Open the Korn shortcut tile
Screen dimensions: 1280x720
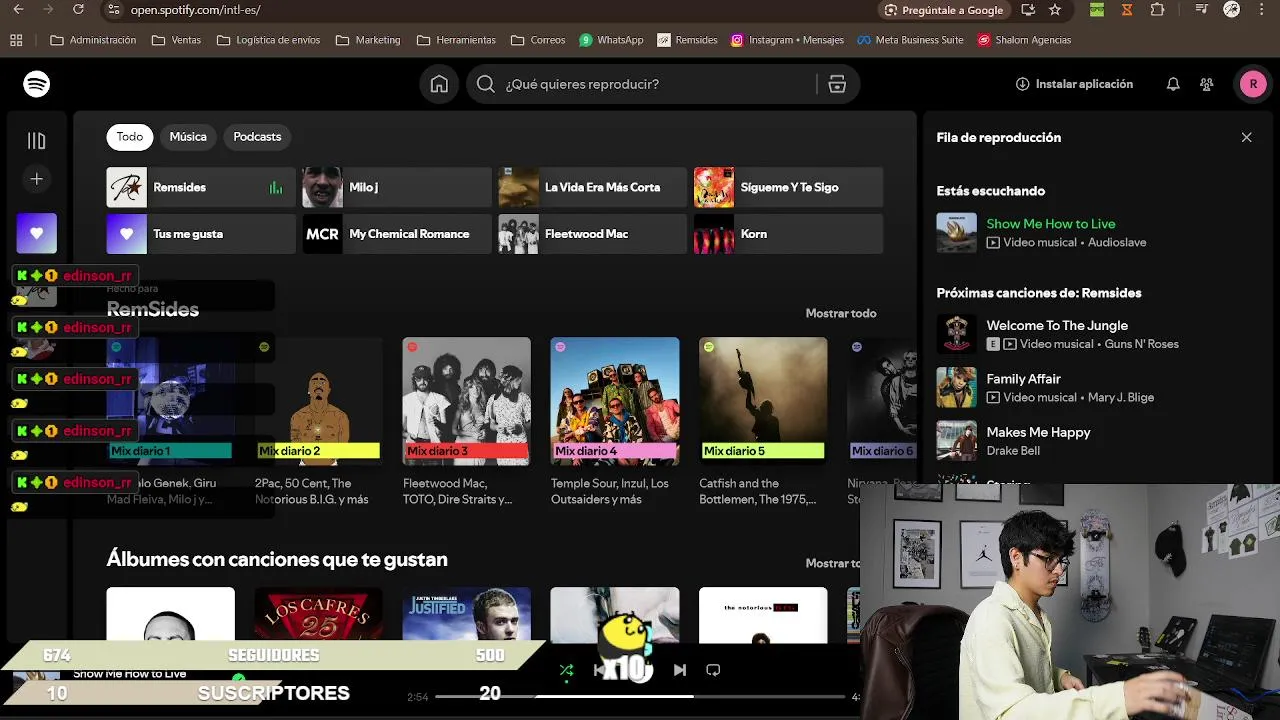point(789,234)
